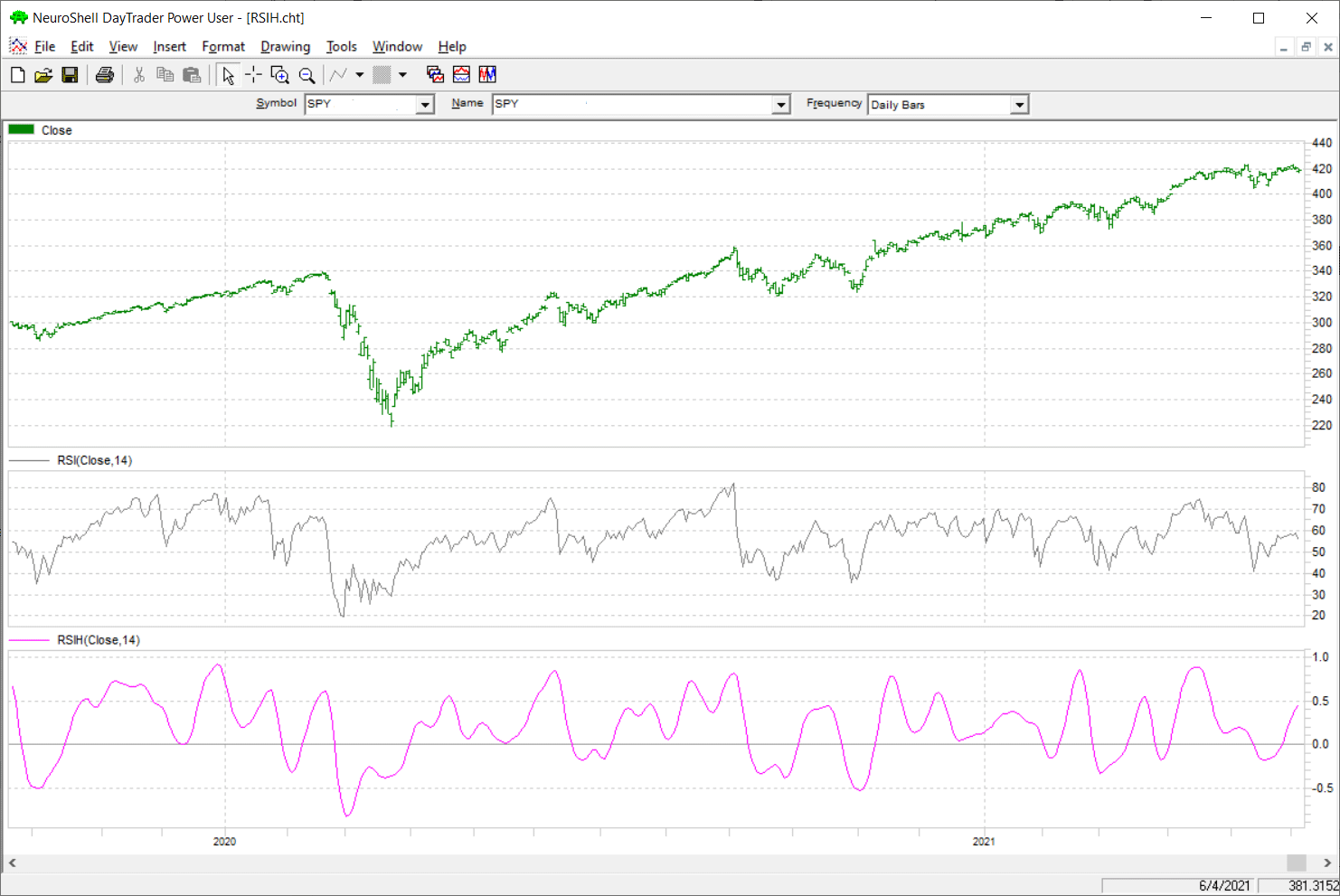
Task: Click the horizontal scrollbar thumb
Action: coord(1297,863)
